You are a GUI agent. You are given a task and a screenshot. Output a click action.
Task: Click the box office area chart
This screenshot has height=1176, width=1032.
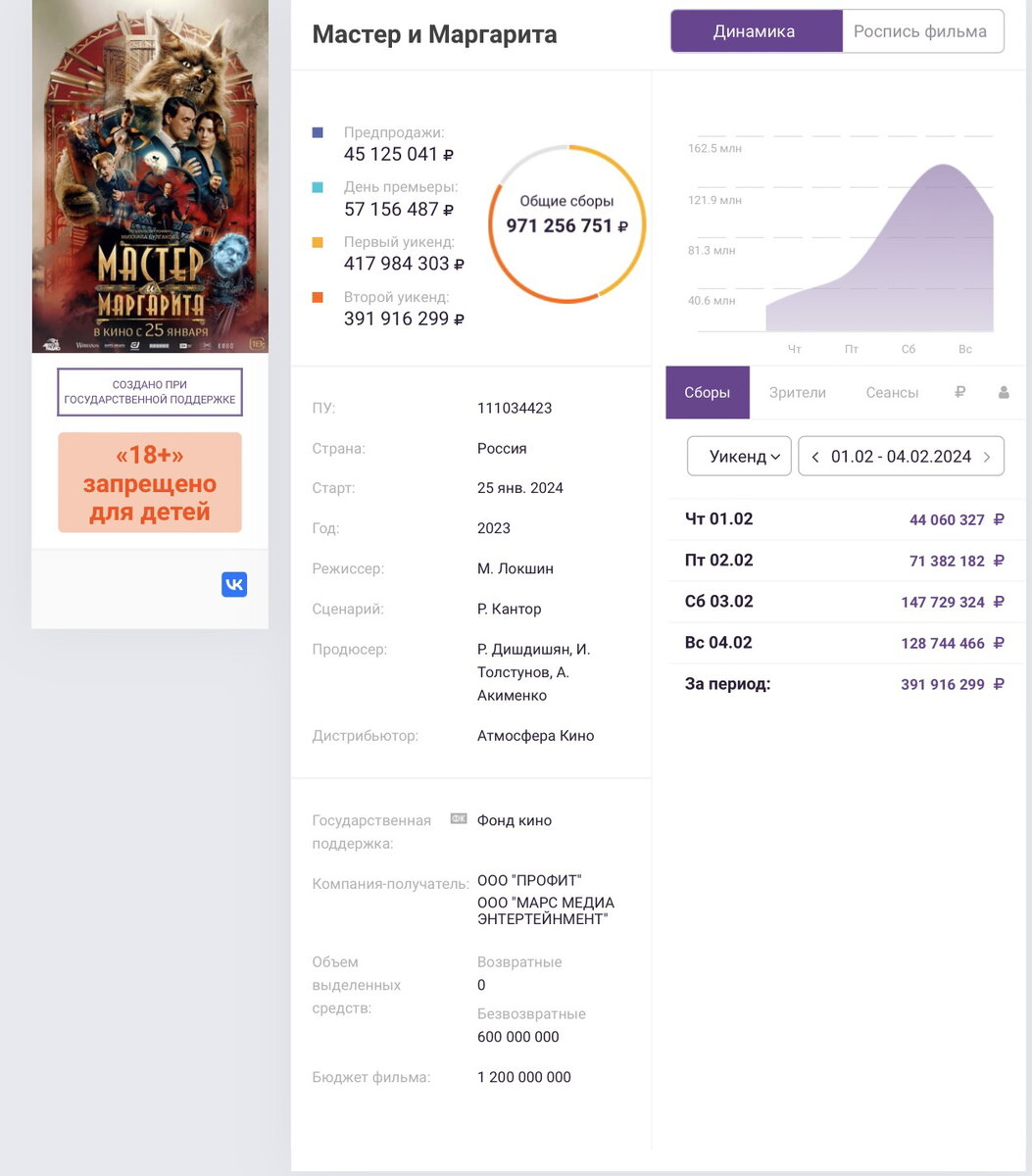coord(879,248)
